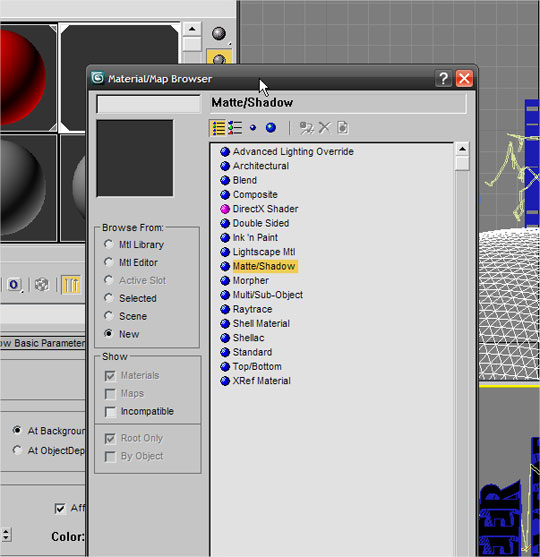The image size is (540, 557).
Task: Click the sample slots scrollbar up arrow
Action: point(192,29)
